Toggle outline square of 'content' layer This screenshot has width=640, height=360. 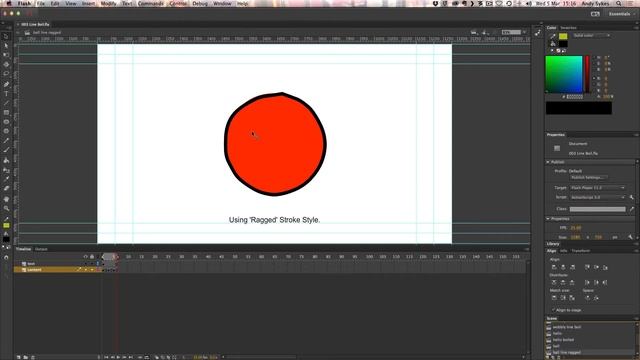click(x=98, y=269)
